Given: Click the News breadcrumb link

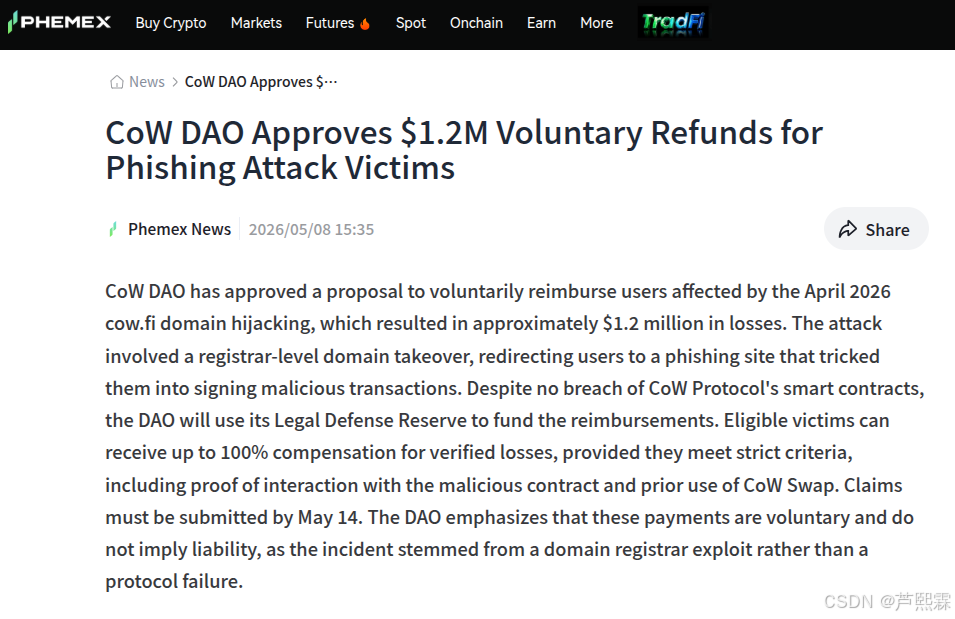Looking at the screenshot, I should pyautogui.click(x=147, y=82).
